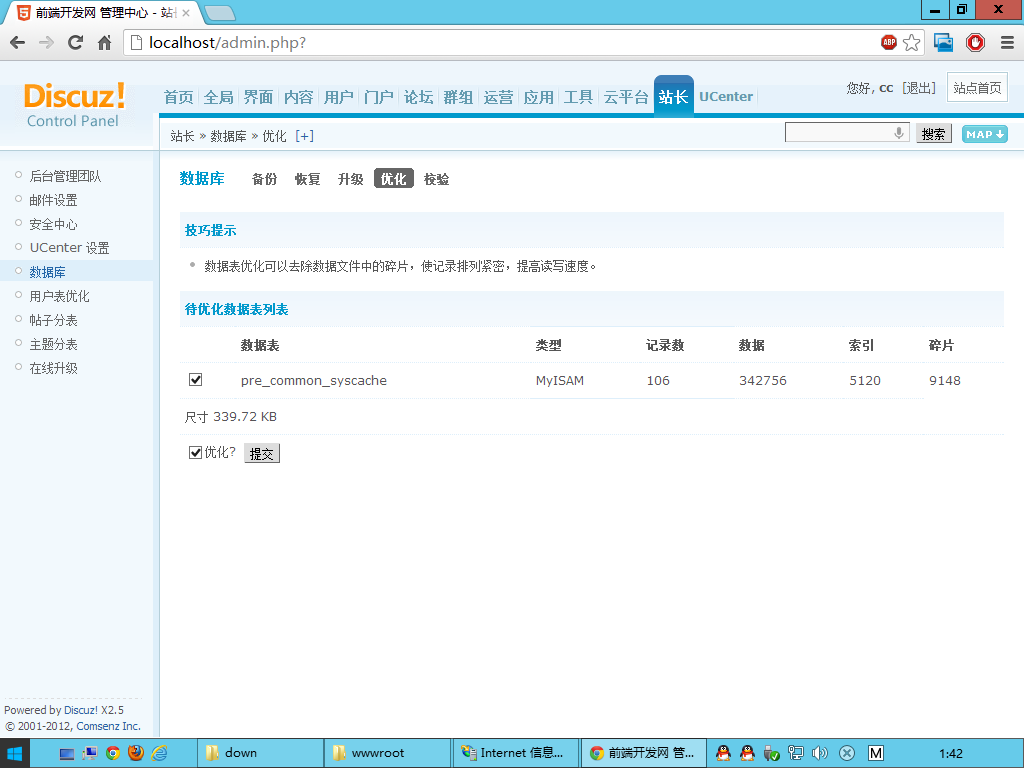This screenshot has height=768, width=1024.
Task: Uncheck the pre_common_syscache table checkbox
Action: tap(195, 379)
